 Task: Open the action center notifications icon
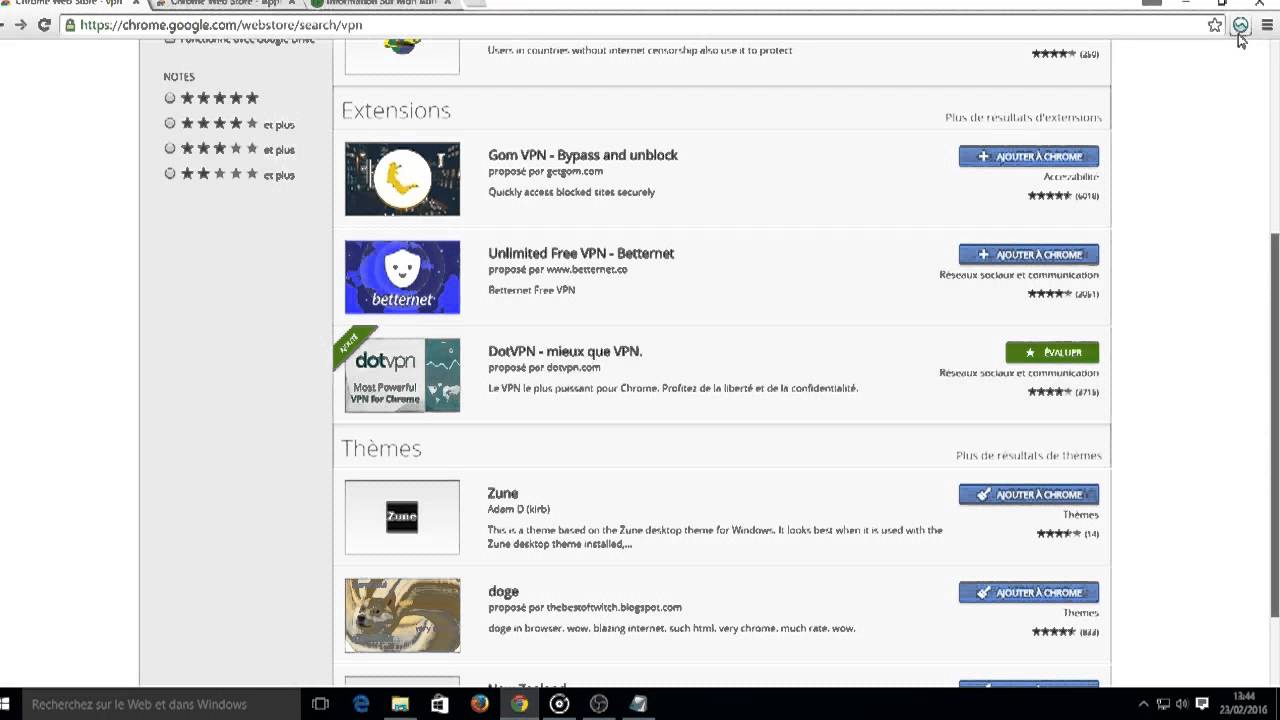[x=1202, y=704]
